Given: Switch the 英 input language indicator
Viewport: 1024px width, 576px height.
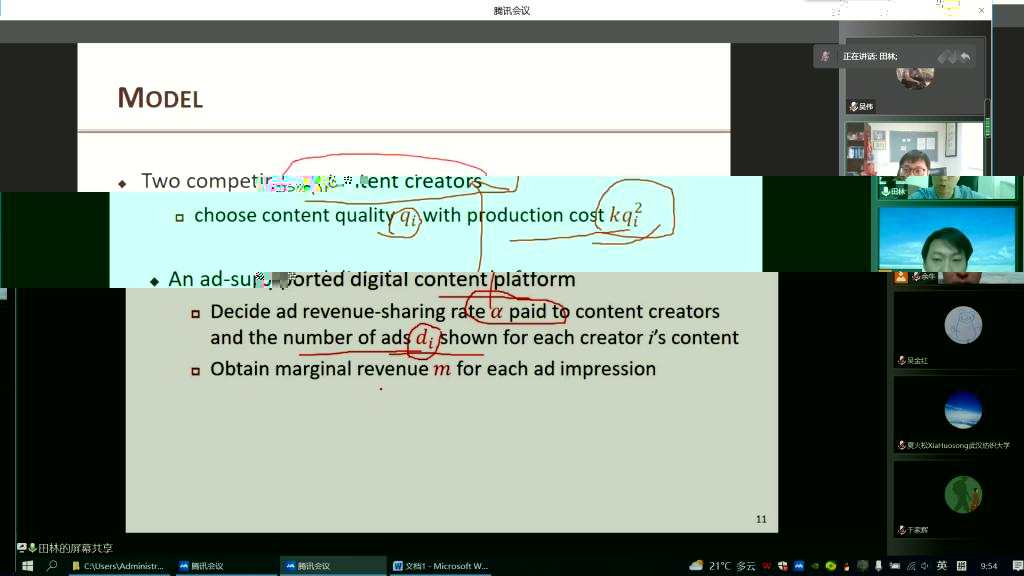Looking at the screenshot, I should coord(942,566).
